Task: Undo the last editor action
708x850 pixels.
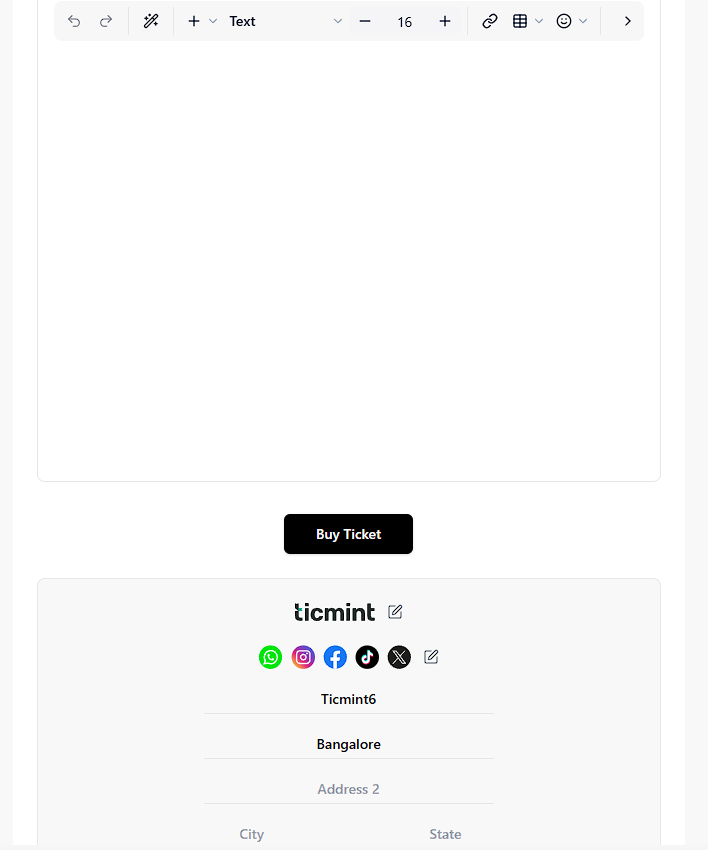Action: (74, 21)
